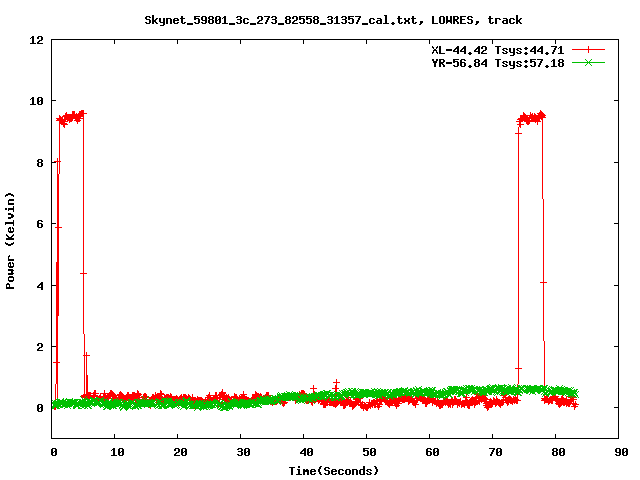Select the YR-56.84 Tsys:57.18 legend entry
640x480 pixels.
coord(498,63)
